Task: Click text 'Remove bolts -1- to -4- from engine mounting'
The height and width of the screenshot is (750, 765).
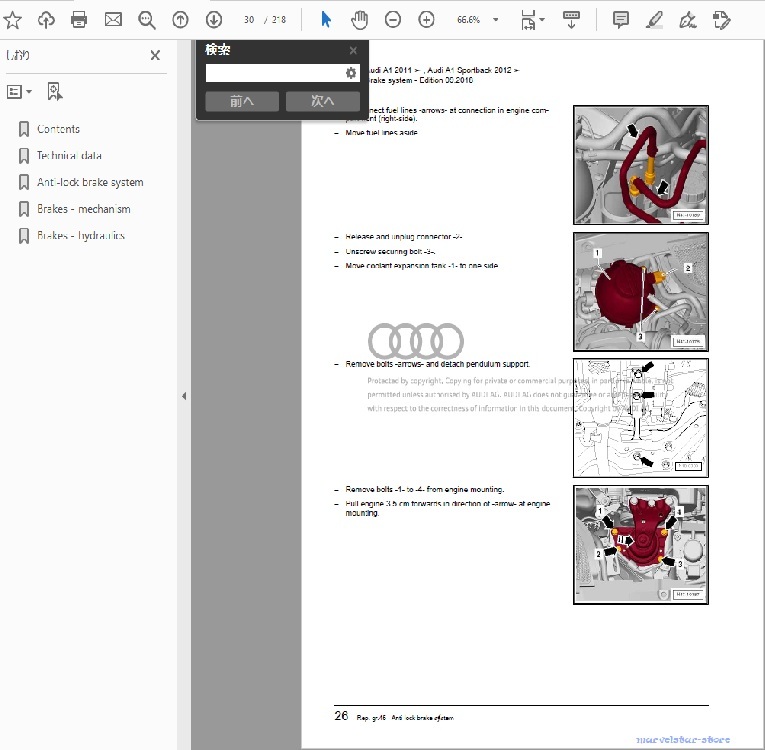Action: click(424, 489)
